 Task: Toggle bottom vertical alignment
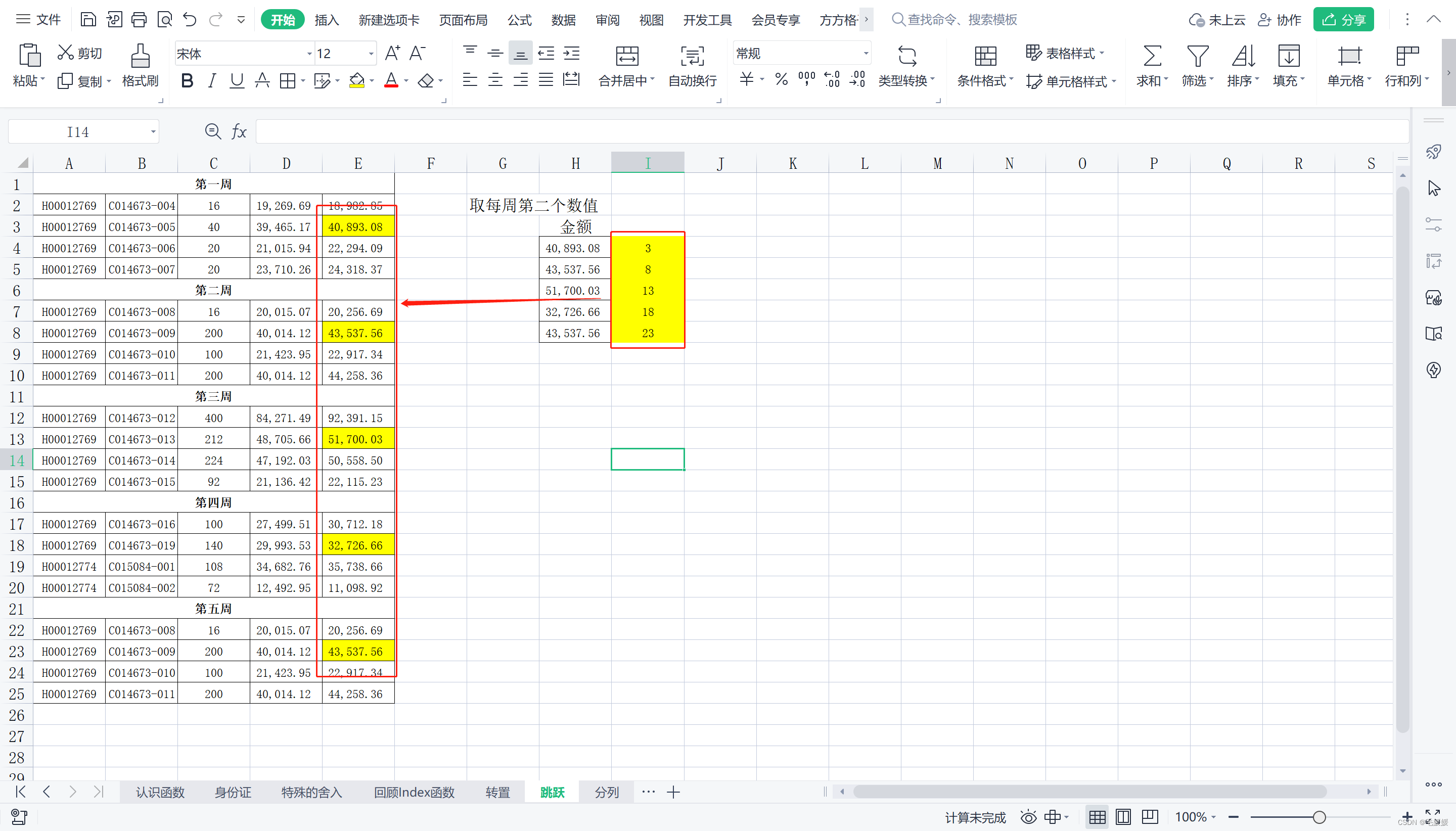(521, 53)
